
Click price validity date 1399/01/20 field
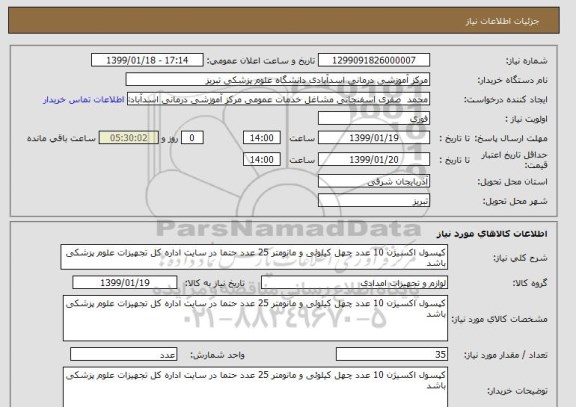374,159
